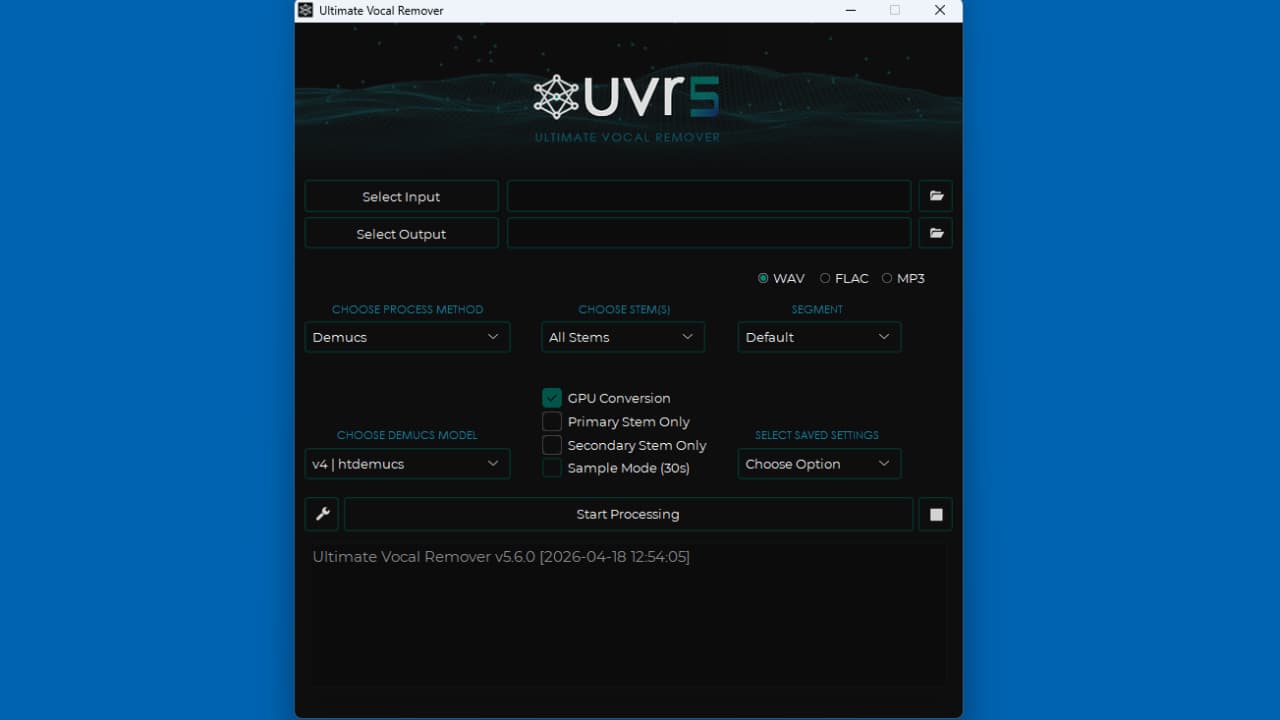The image size is (1280, 720).
Task: Click the Select Output button
Action: 400,232
